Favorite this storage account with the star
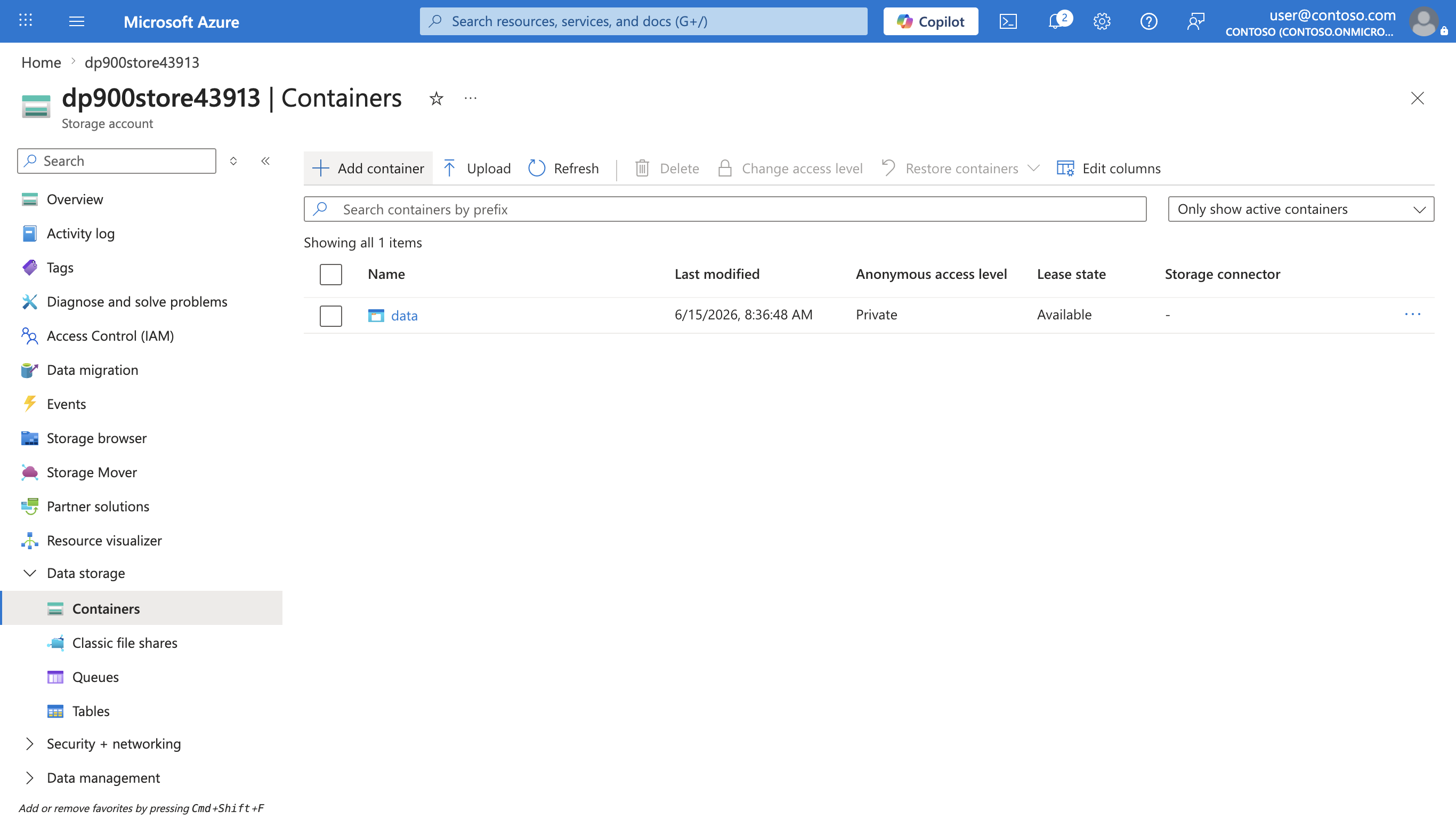This screenshot has width=1456, height=819. (436, 99)
